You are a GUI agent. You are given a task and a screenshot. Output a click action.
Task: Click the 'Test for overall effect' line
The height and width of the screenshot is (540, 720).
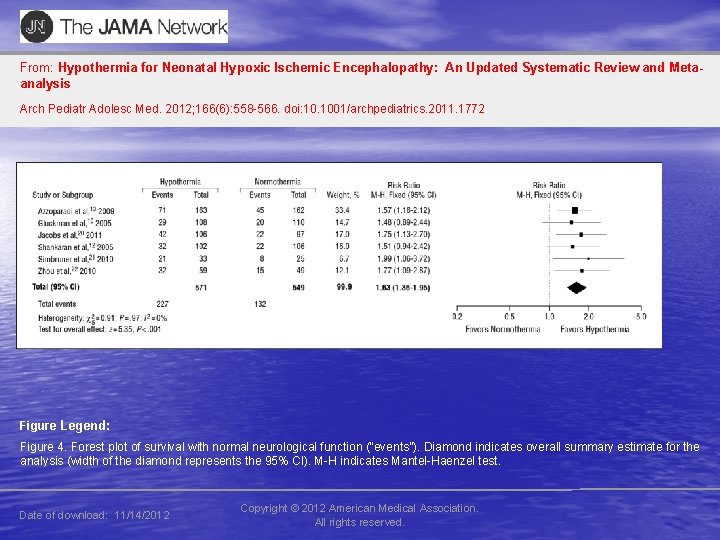pos(99,329)
